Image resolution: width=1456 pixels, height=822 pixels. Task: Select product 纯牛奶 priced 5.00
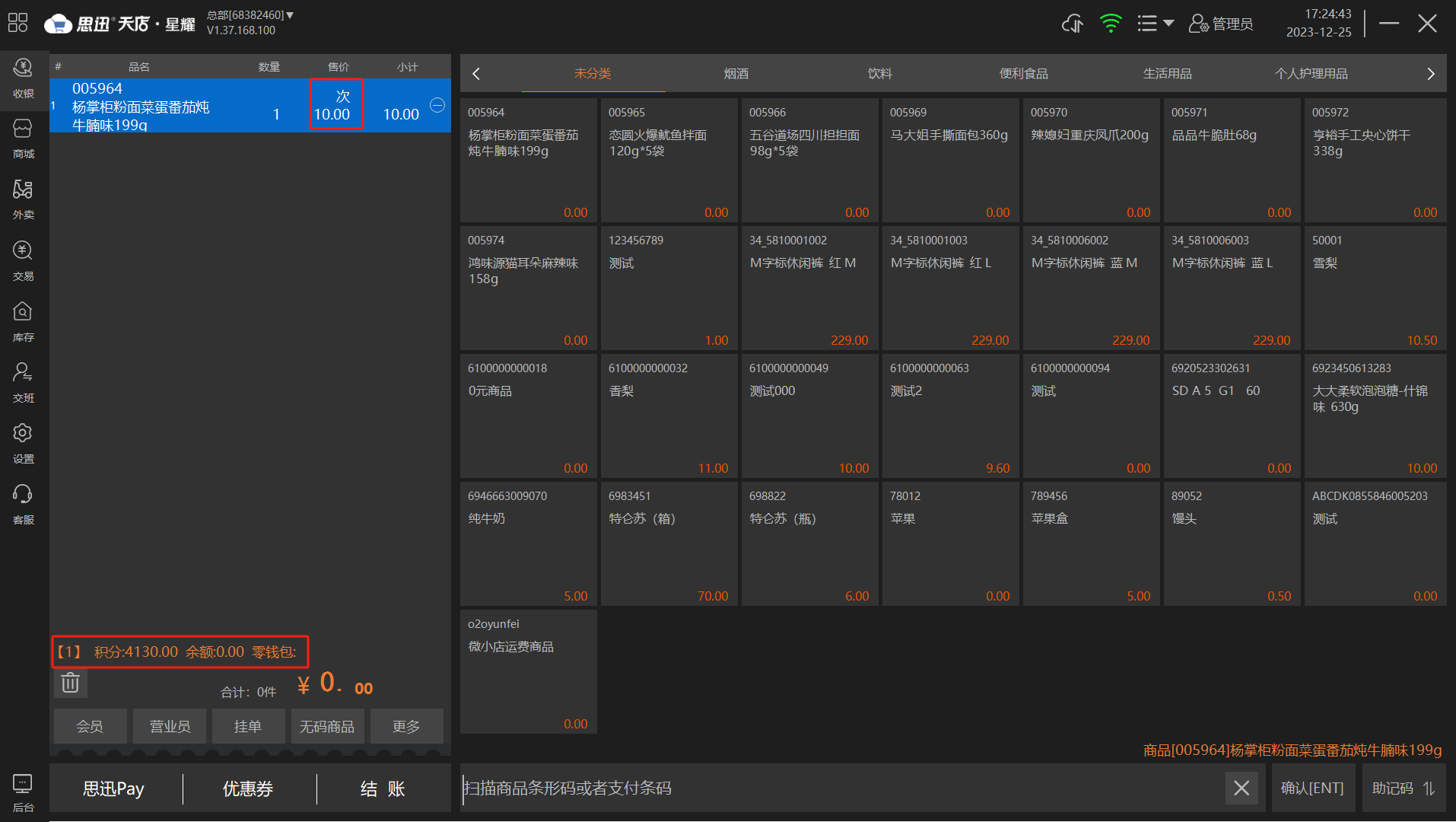(x=529, y=544)
